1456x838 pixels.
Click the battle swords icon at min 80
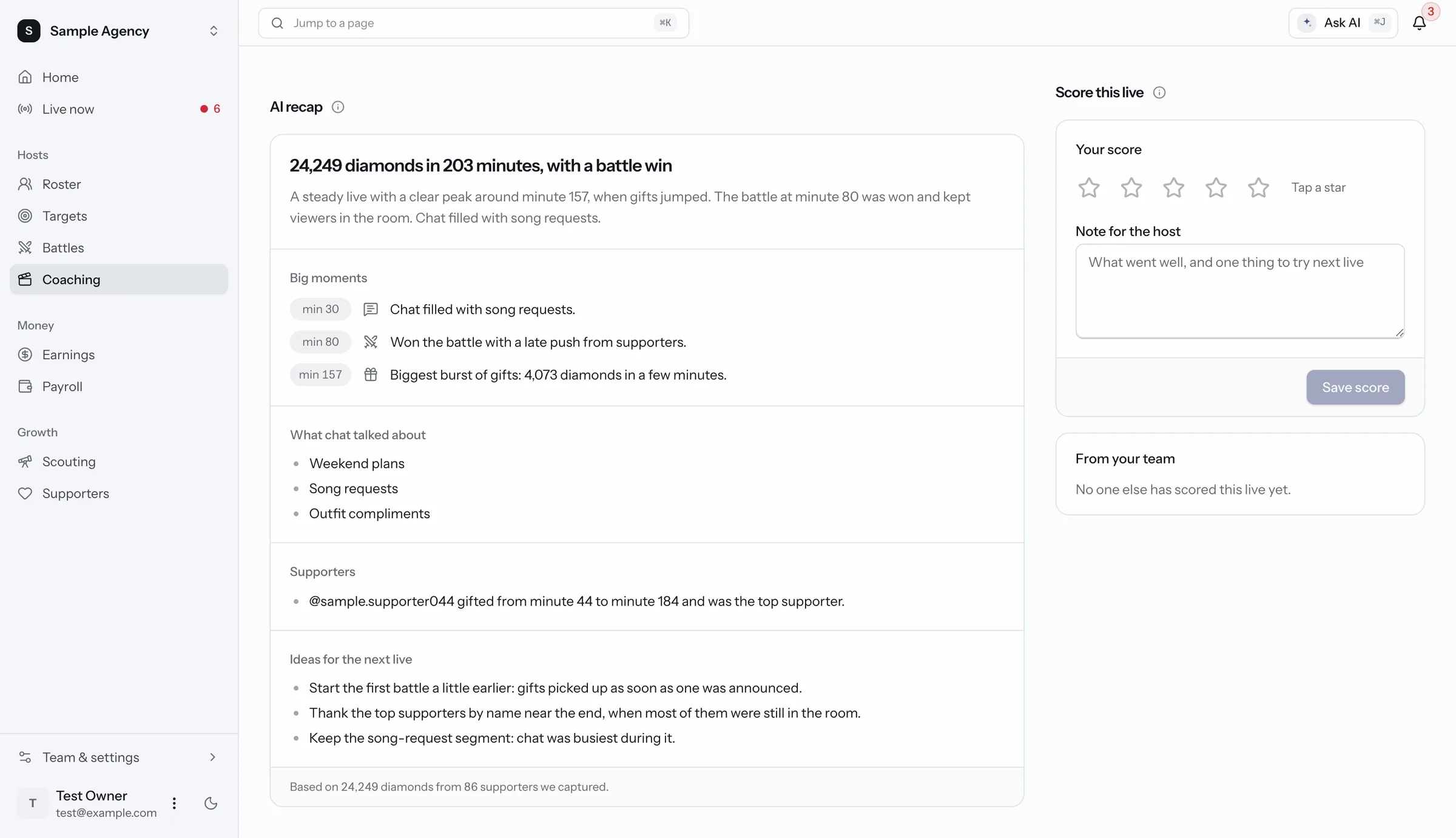pyautogui.click(x=370, y=342)
